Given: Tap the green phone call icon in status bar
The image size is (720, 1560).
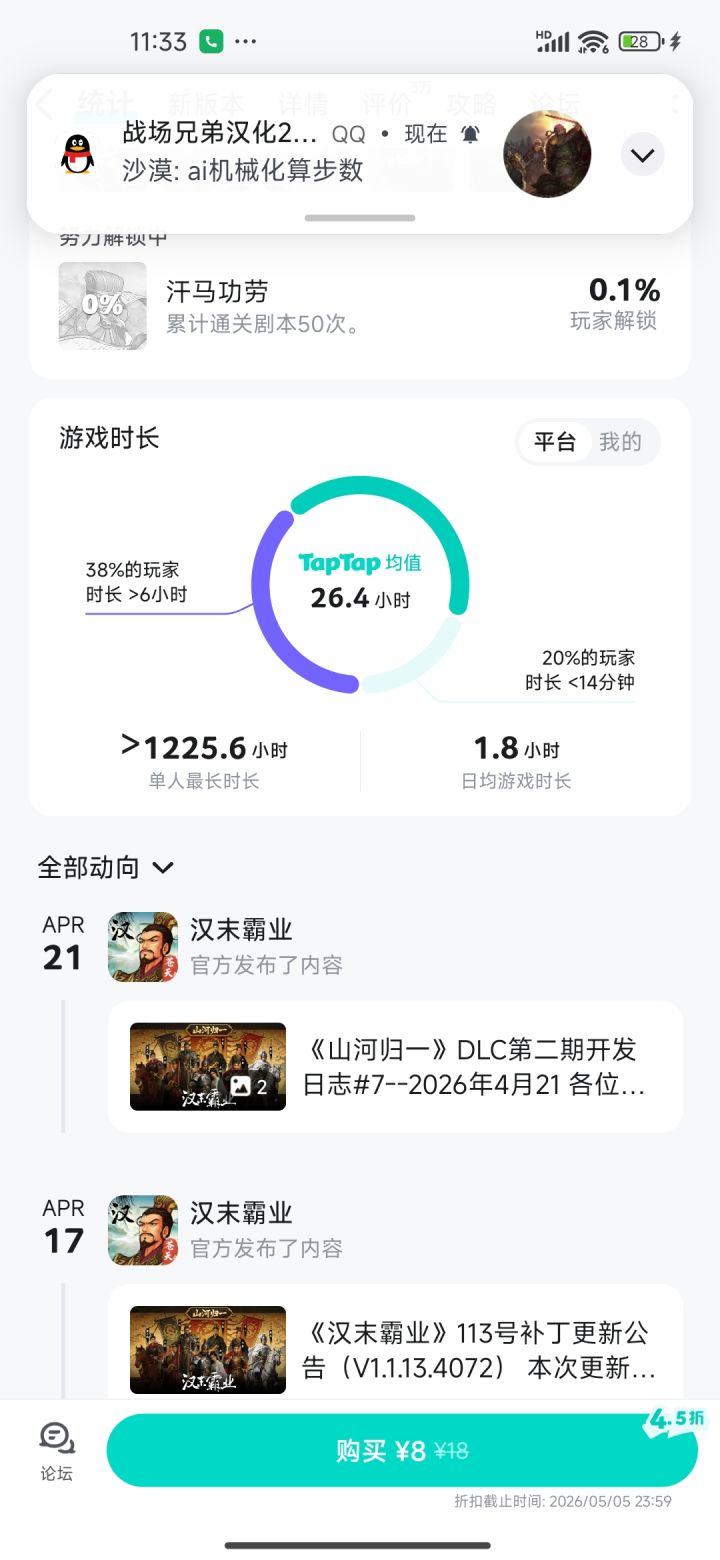Looking at the screenshot, I should (211, 41).
